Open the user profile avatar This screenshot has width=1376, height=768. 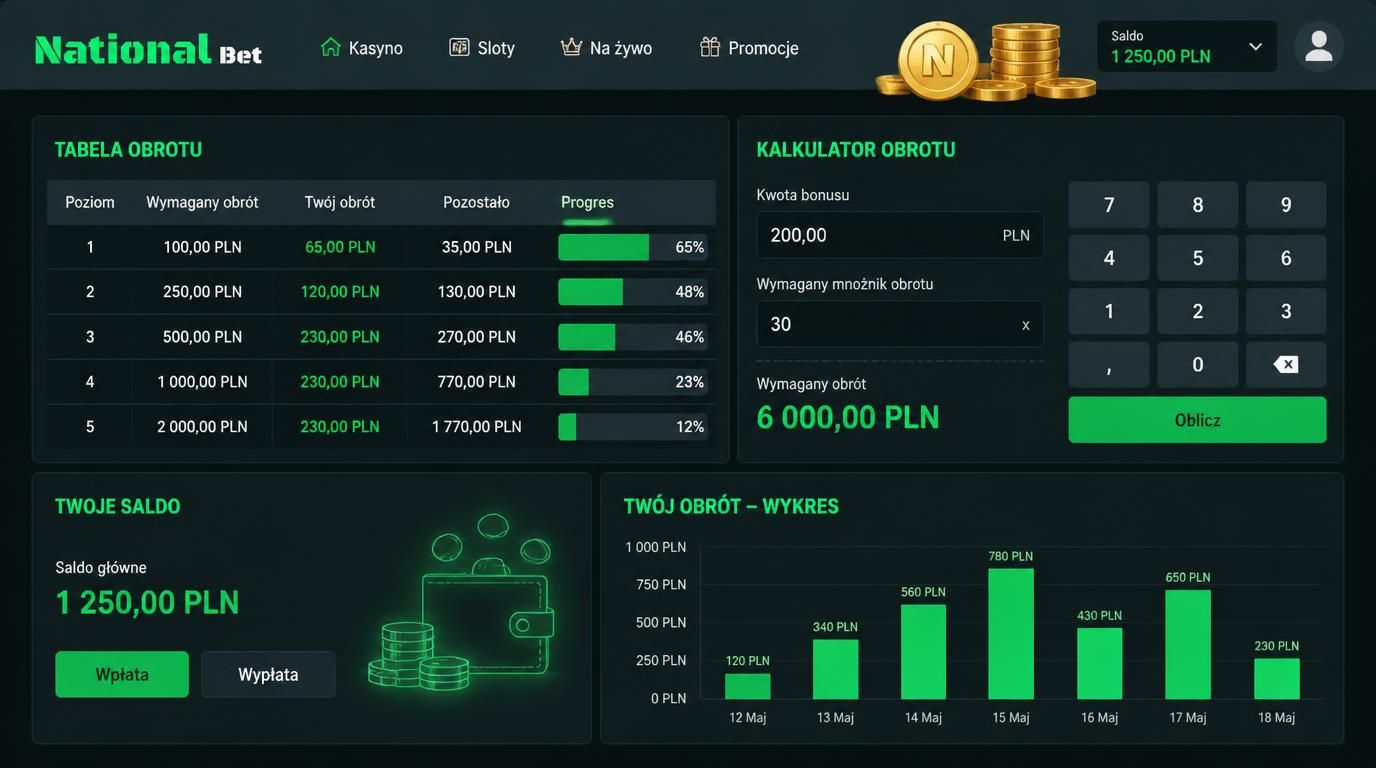[1318, 46]
